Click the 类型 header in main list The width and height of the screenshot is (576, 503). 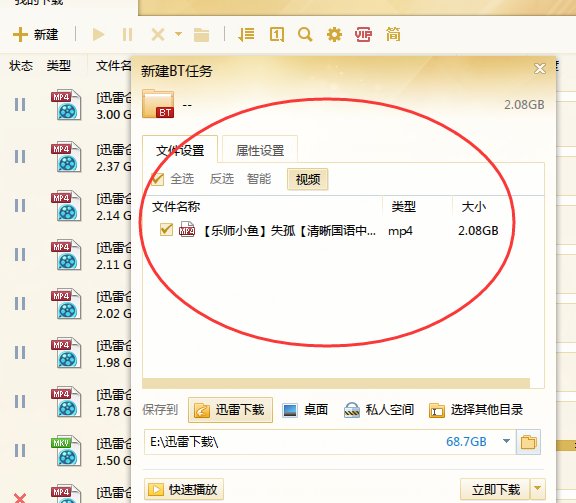click(58, 66)
